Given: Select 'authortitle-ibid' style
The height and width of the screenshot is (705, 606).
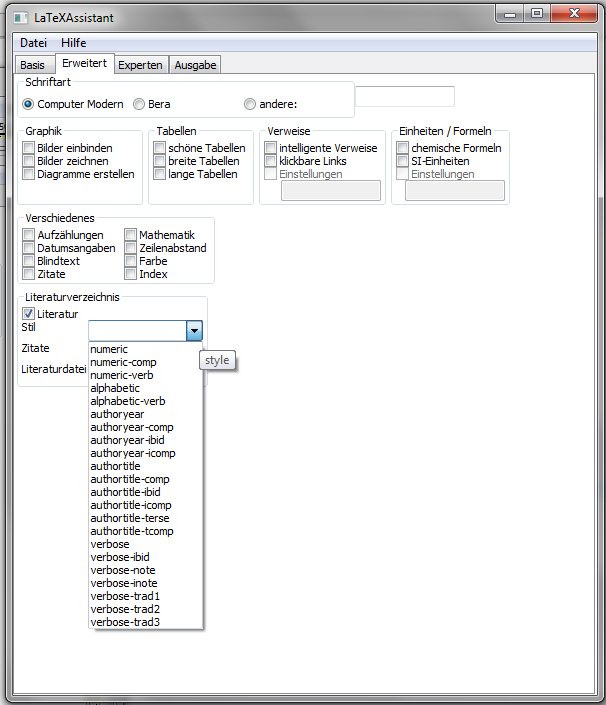Looking at the screenshot, I should (x=146, y=492).
